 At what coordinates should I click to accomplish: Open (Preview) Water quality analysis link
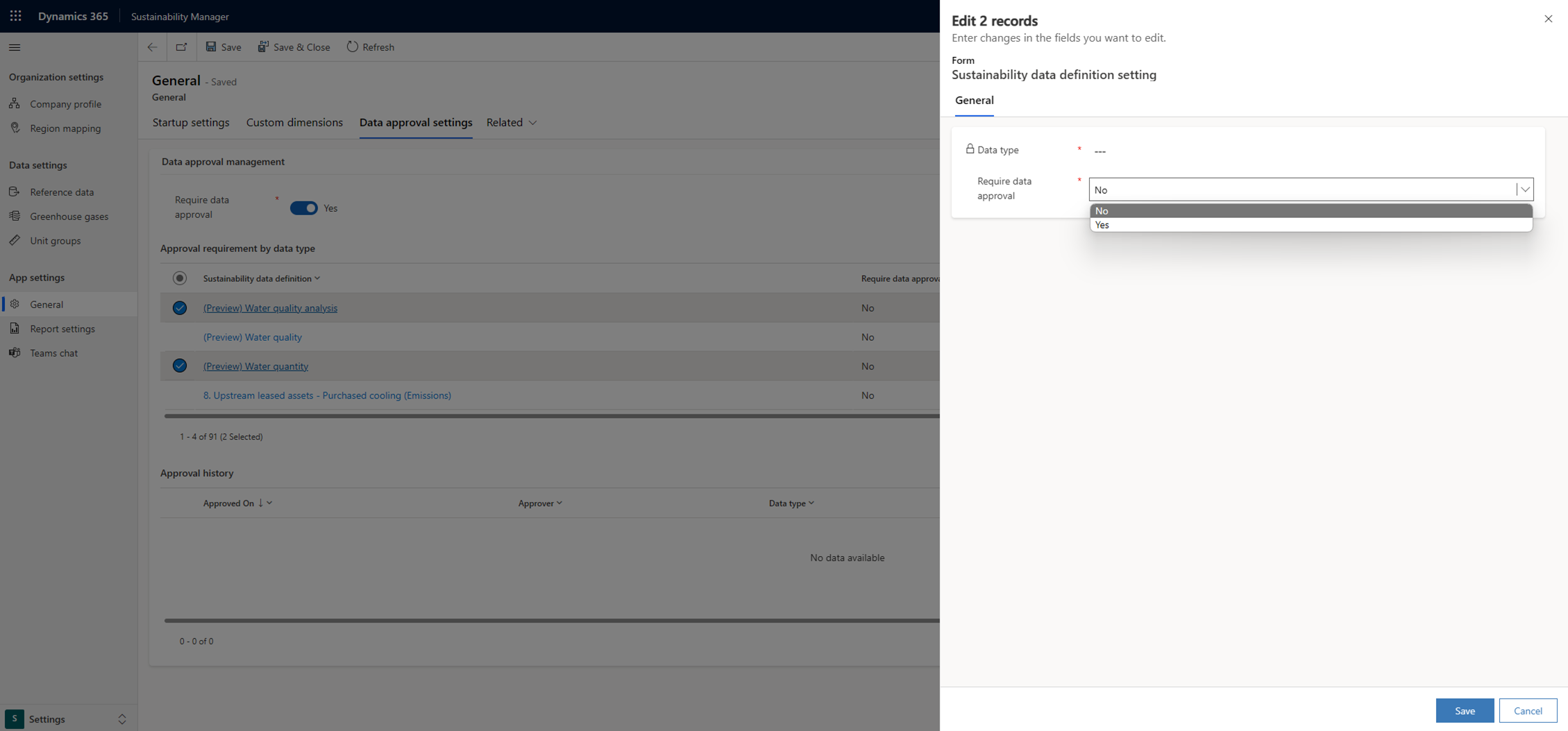271,308
